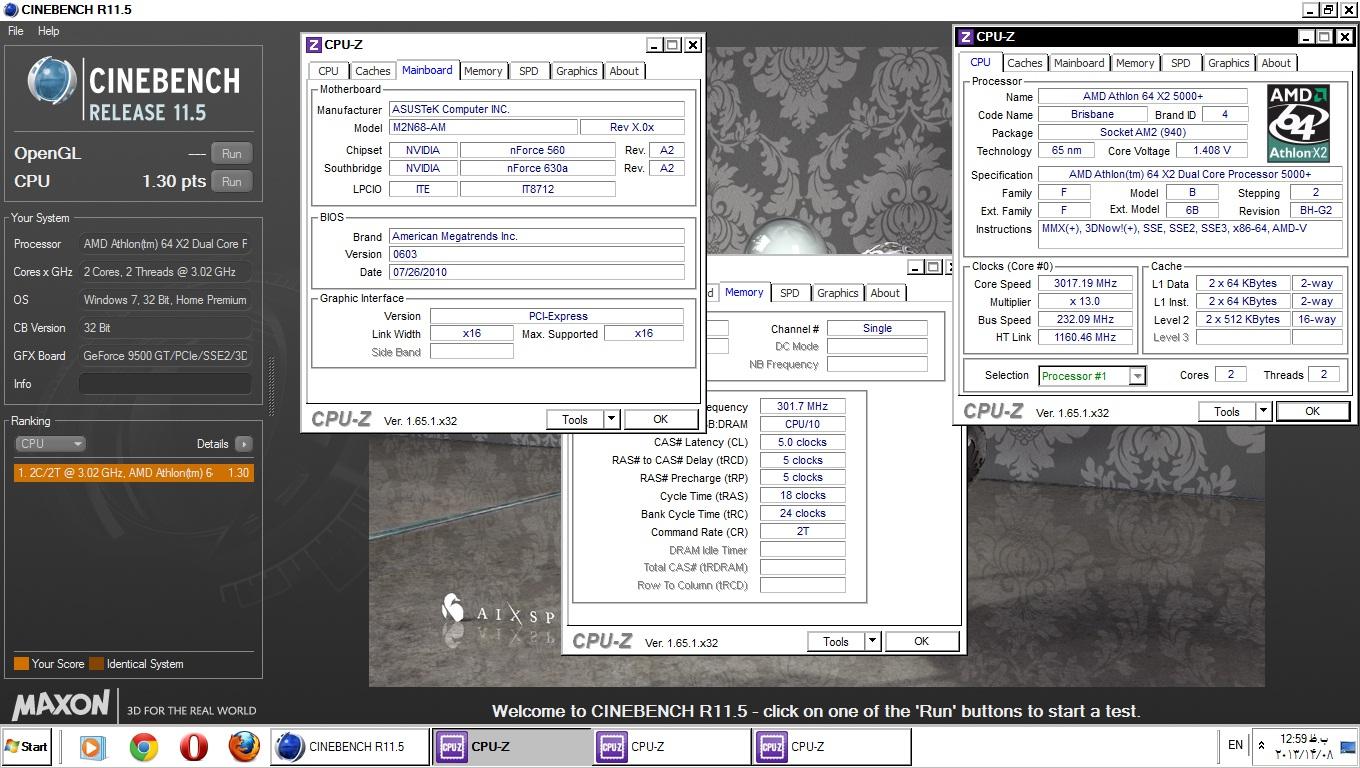Open Tools dropdown arrow in right CPU-Z window
Screen dimensions: 1360x768
[1264, 412]
